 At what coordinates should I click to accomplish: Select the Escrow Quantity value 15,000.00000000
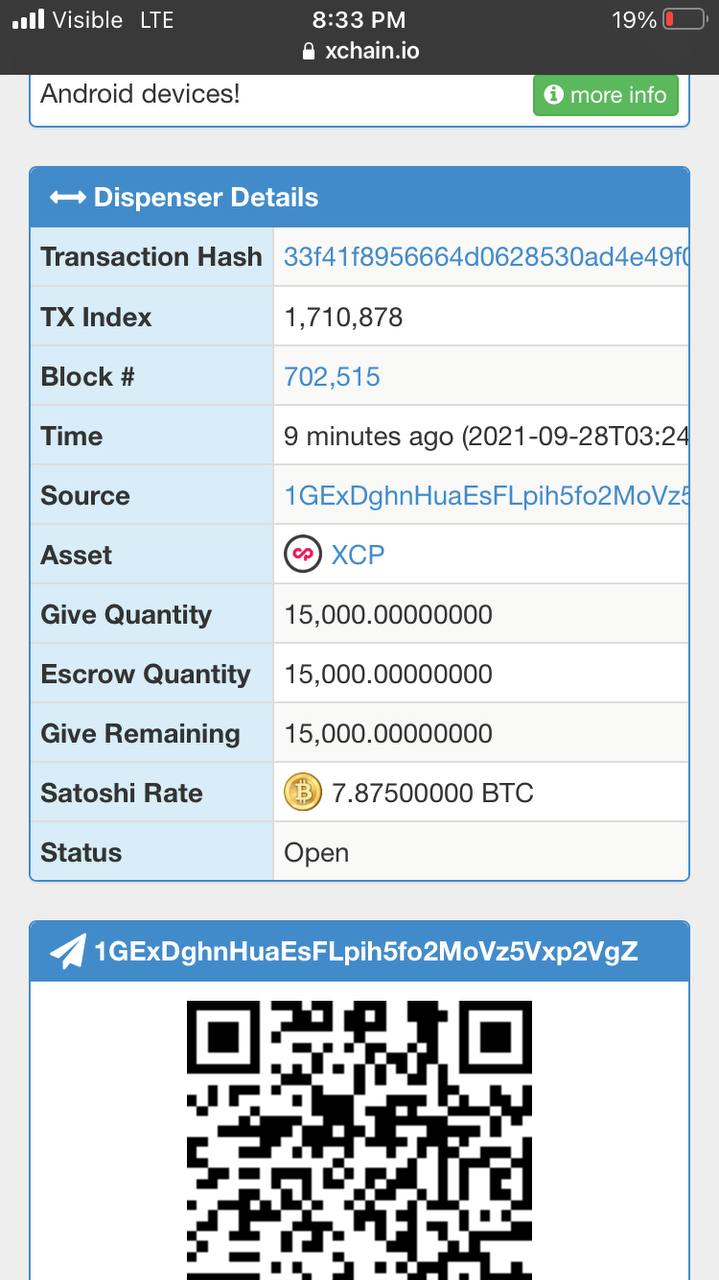pyautogui.click(x=388, y=674)
